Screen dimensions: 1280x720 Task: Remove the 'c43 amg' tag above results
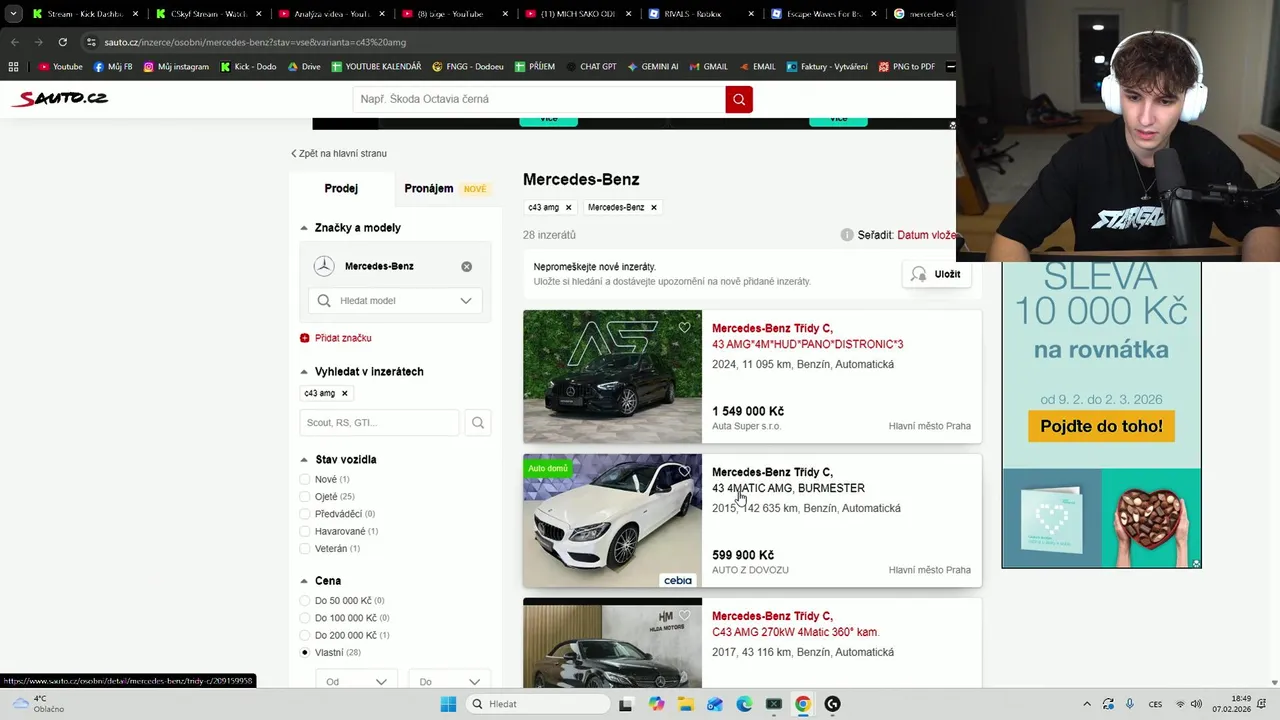tap(568, 208)
